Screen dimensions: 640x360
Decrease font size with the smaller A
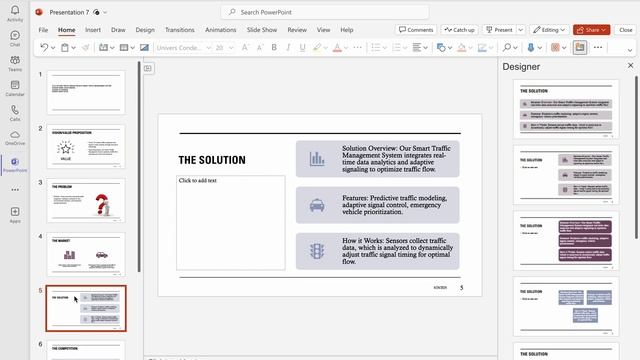(x=260, y=48)
